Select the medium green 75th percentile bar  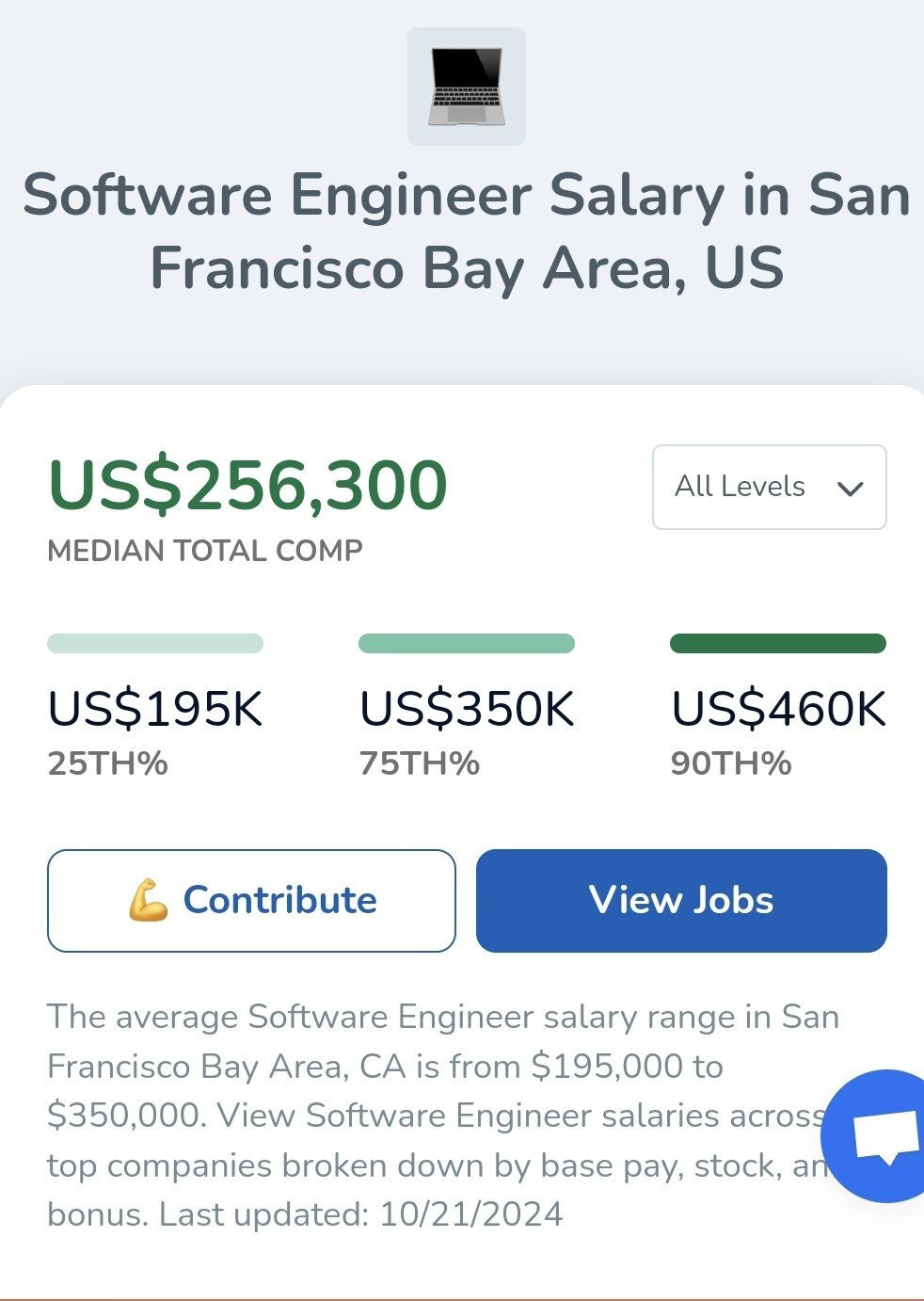466,644
